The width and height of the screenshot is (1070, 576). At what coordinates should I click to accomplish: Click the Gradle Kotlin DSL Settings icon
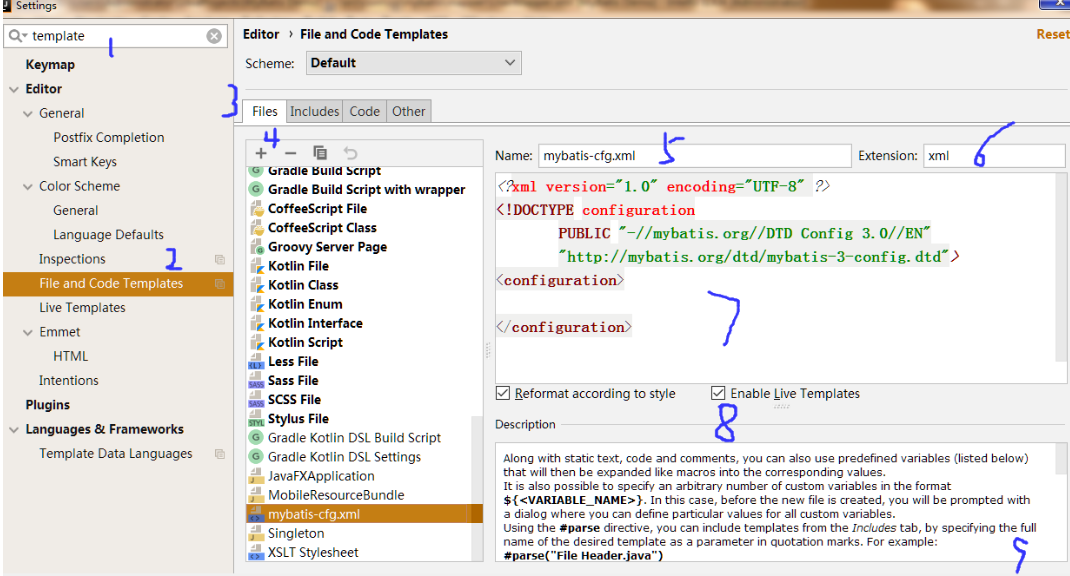tap(256, 457)
